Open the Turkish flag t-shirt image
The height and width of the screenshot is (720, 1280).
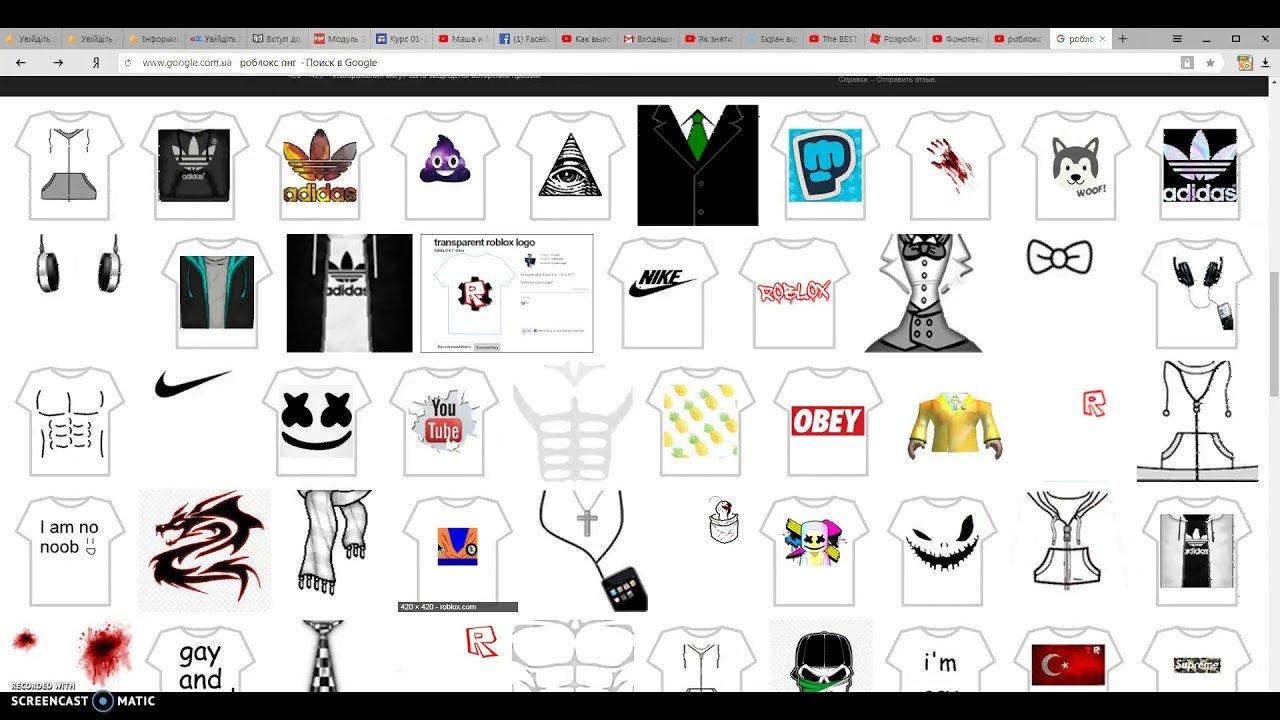click(1068, 658)
